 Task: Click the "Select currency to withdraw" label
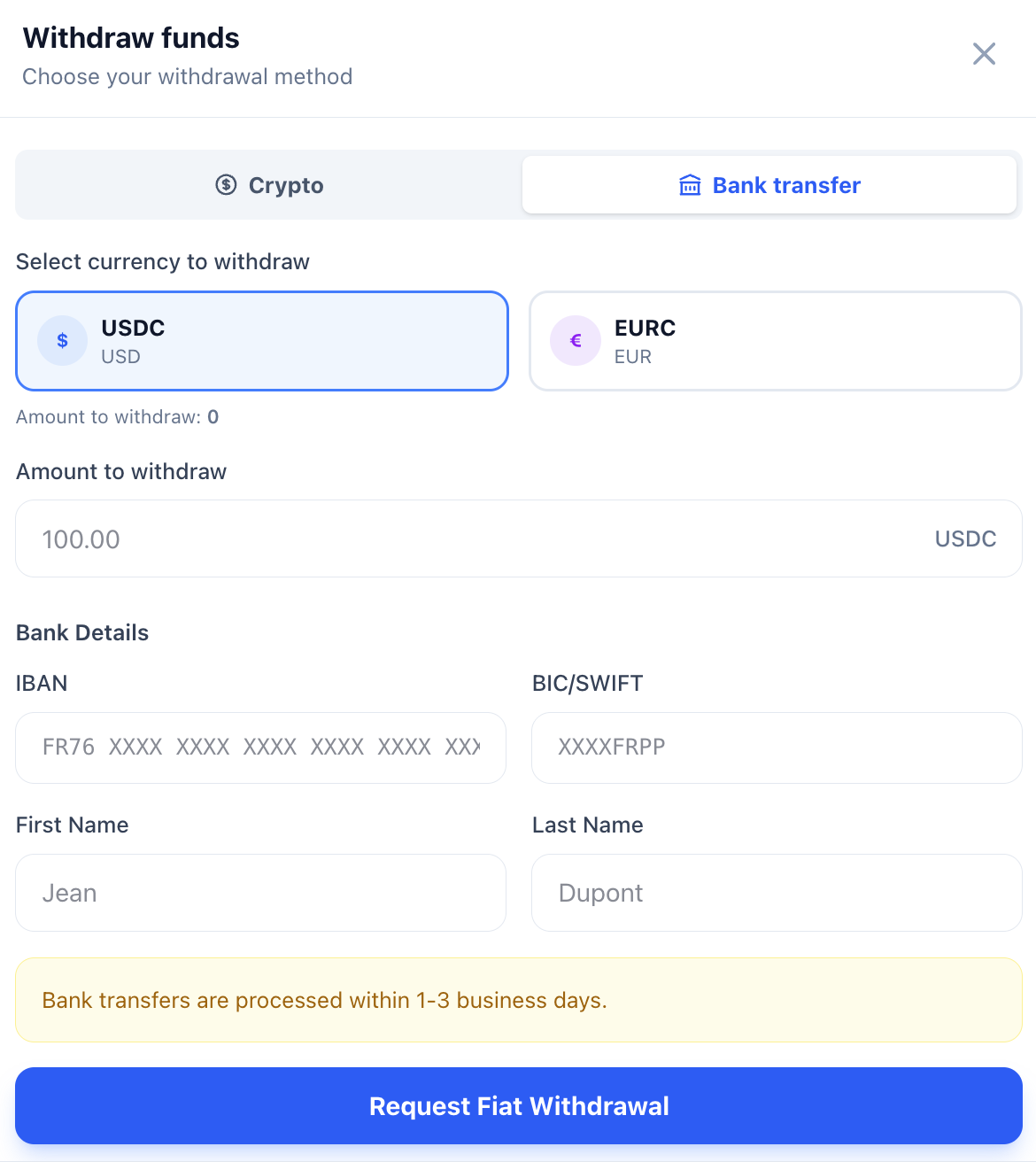pos(163,261)
